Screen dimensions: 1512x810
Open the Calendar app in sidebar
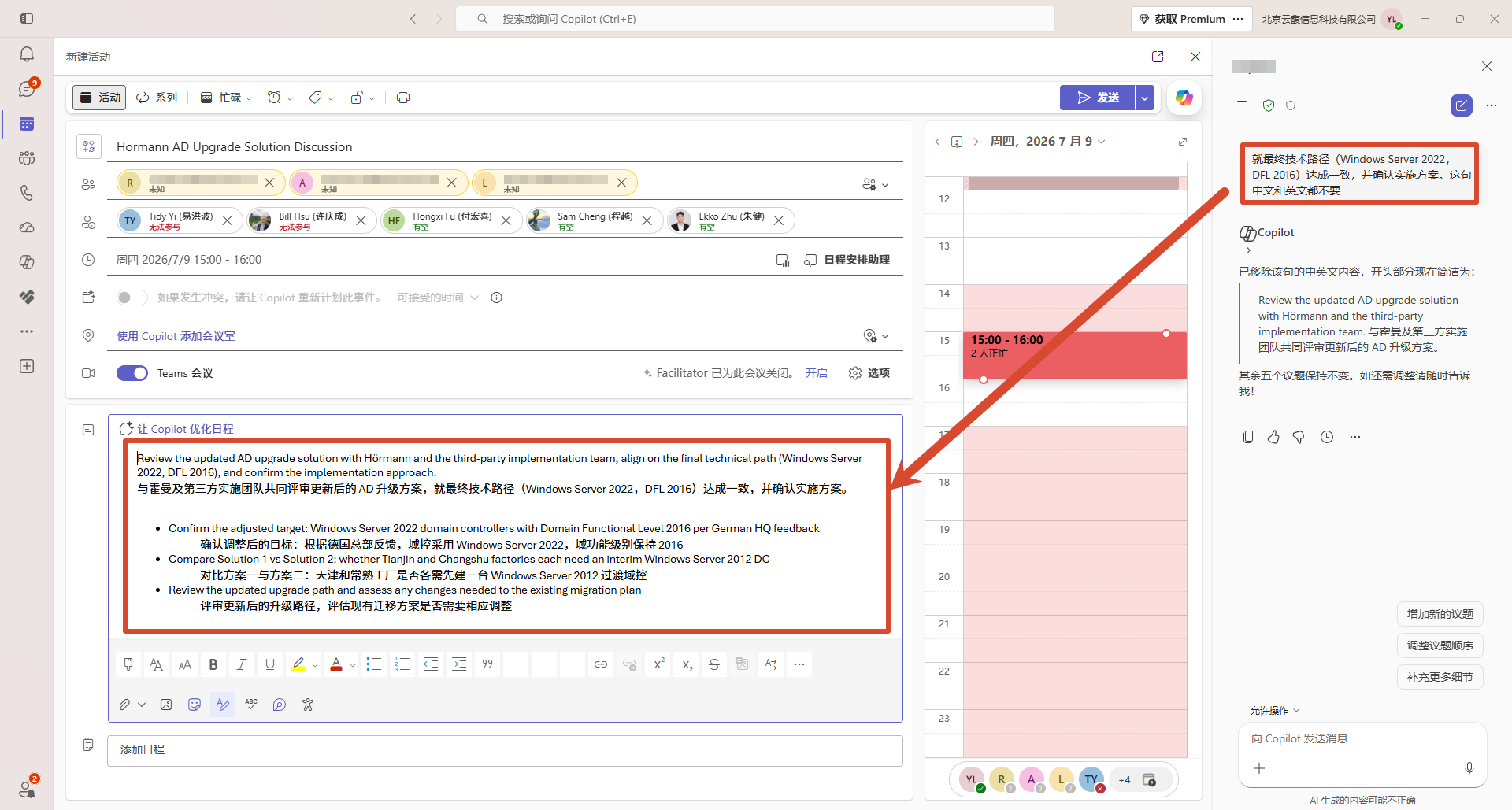(27, 124)
